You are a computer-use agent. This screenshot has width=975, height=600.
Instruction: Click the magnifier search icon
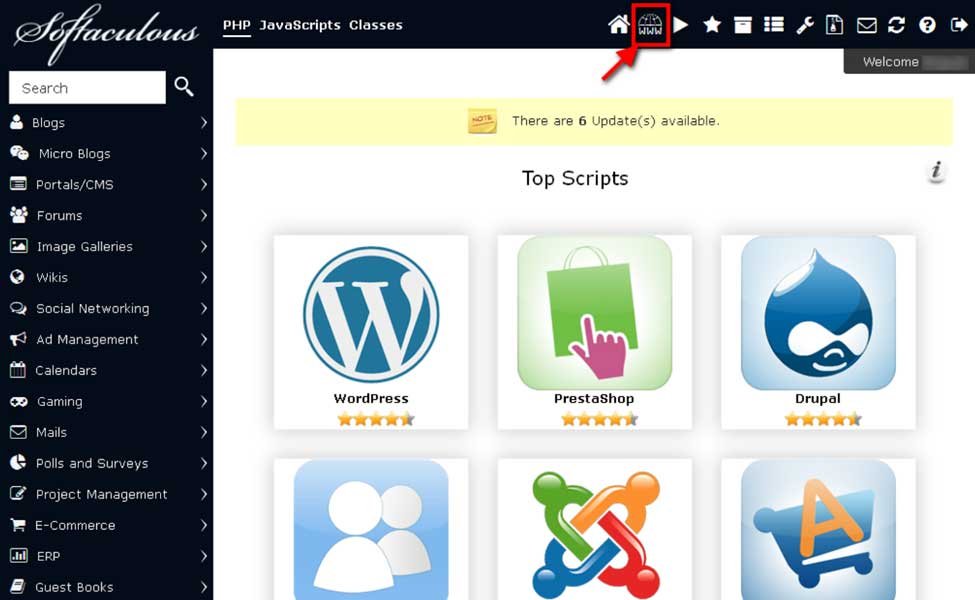[184, 86]
